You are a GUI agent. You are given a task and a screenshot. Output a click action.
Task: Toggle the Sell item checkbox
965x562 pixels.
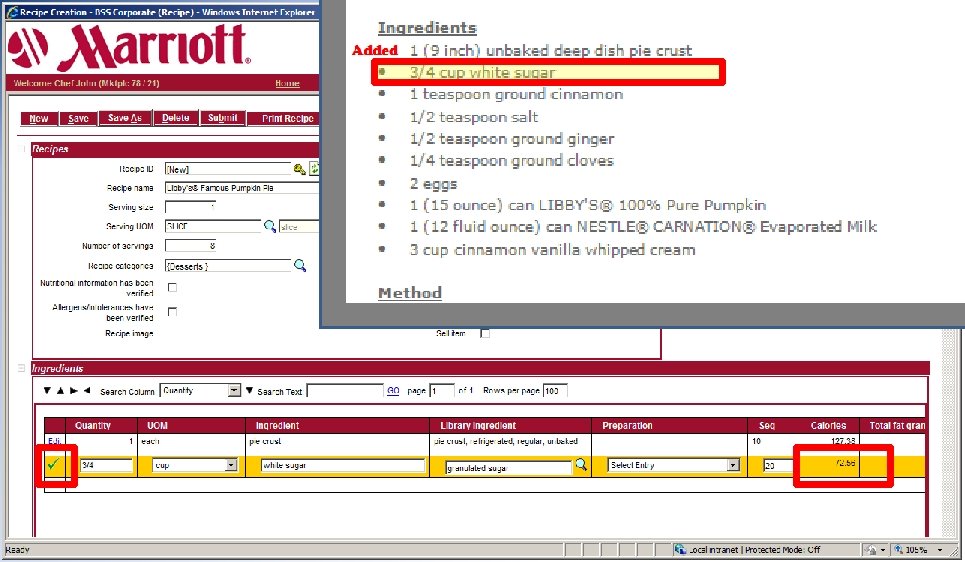(485, 334)
